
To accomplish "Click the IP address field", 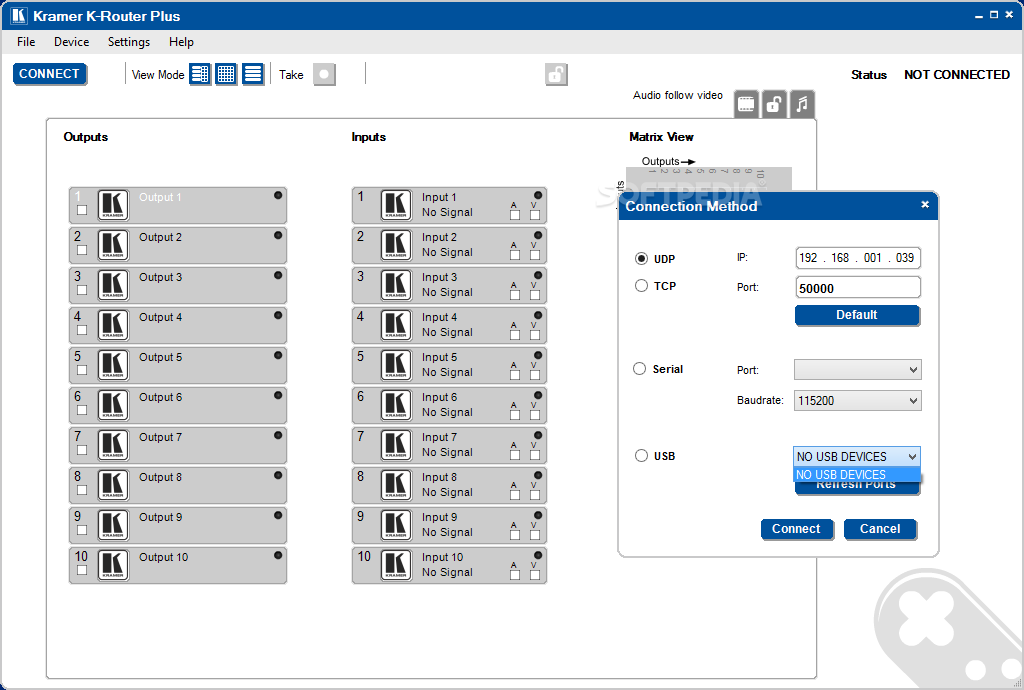I will pos(858,258).
